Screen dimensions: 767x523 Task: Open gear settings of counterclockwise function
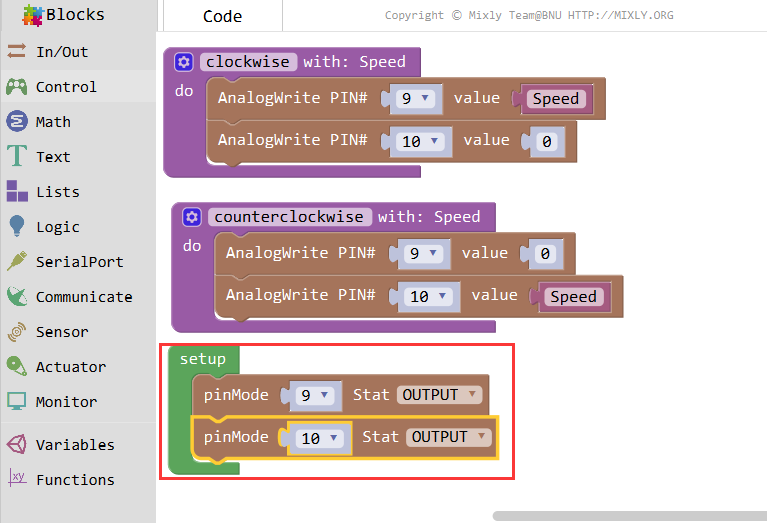(x=192, y=217)
